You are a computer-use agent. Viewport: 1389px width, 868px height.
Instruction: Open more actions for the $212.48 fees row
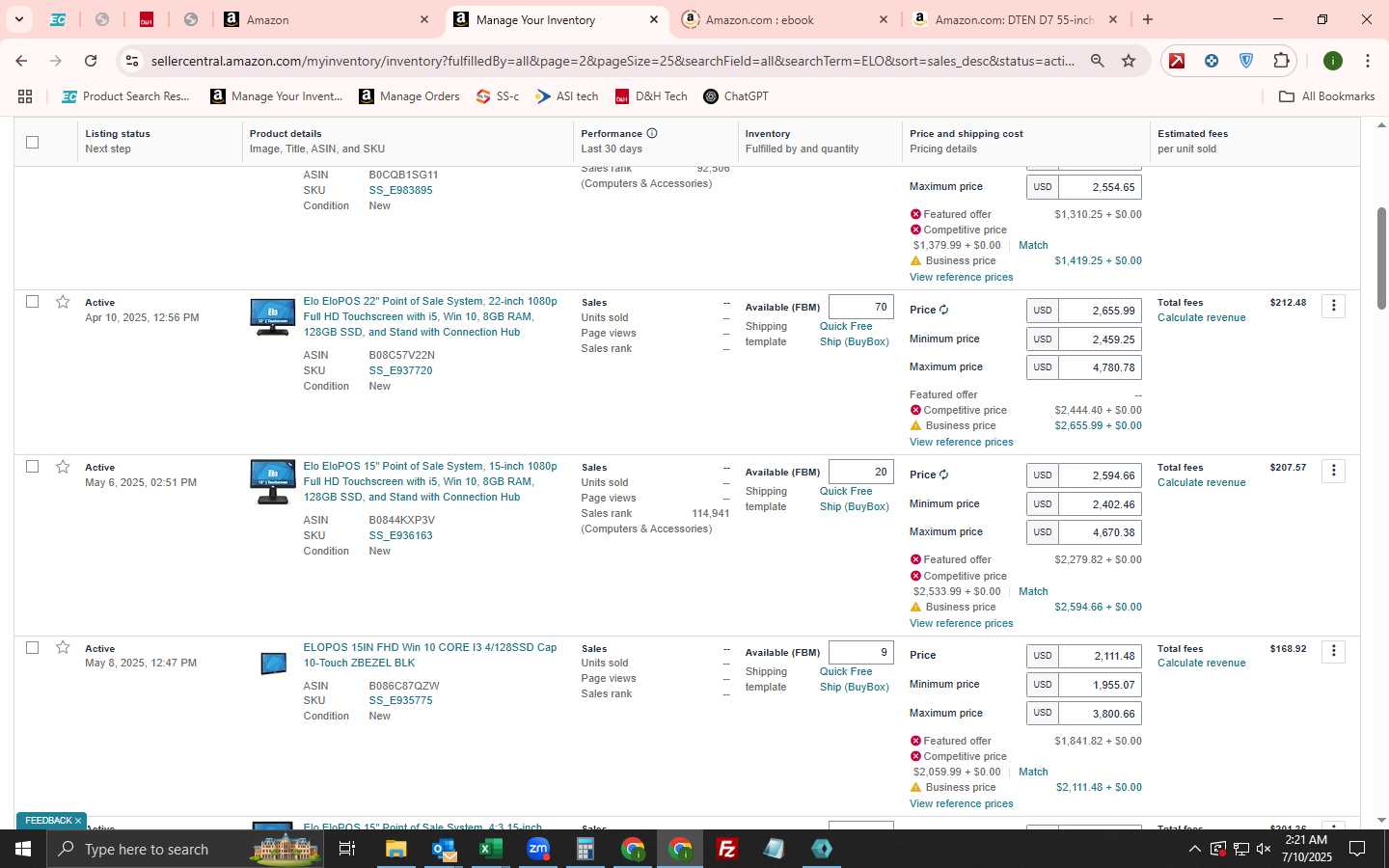point(1333,306)
